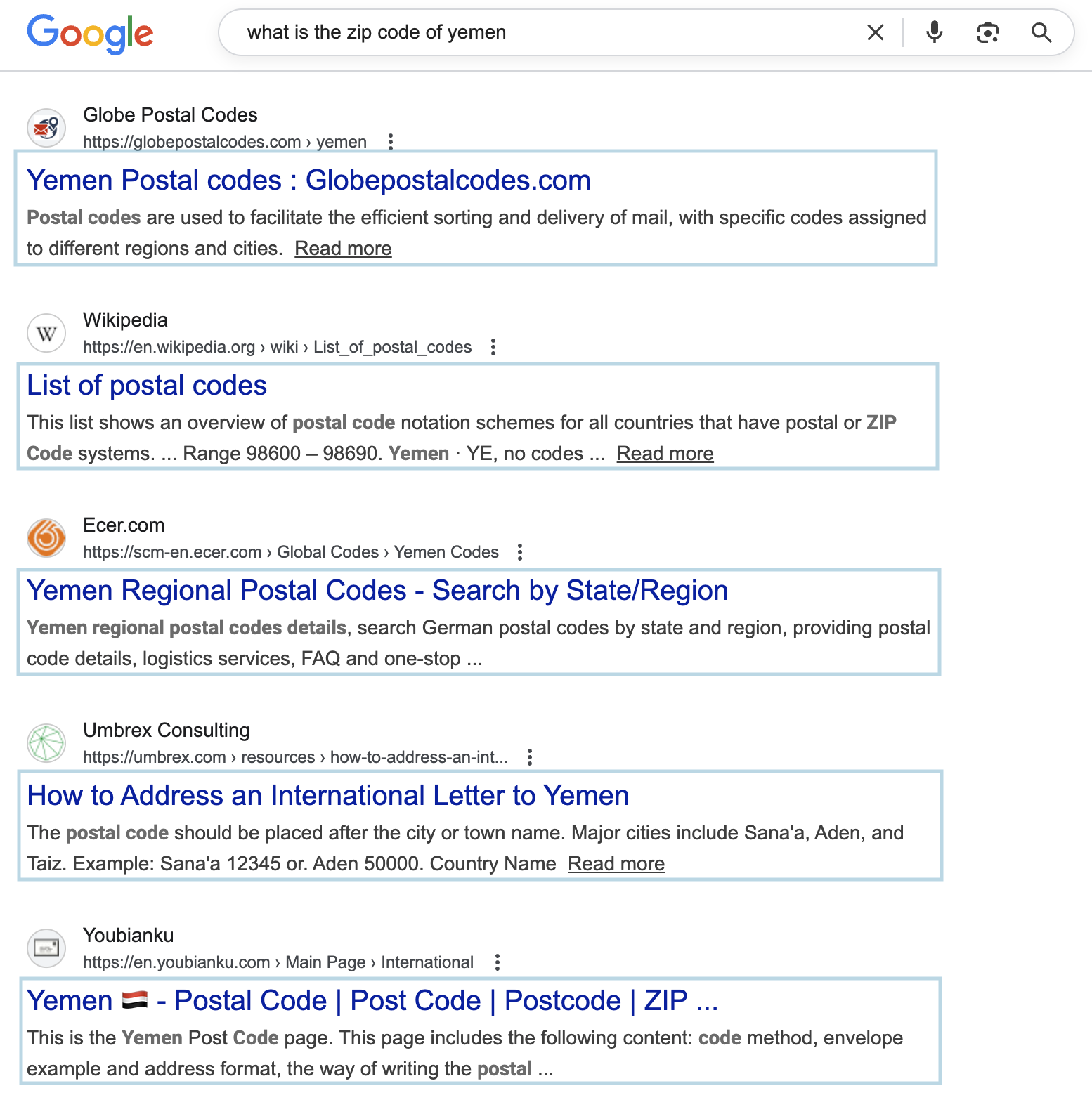The width and height of the screenshot is (1092, 1107).
Task: Clear the search query text
Action: coord(875,32)
